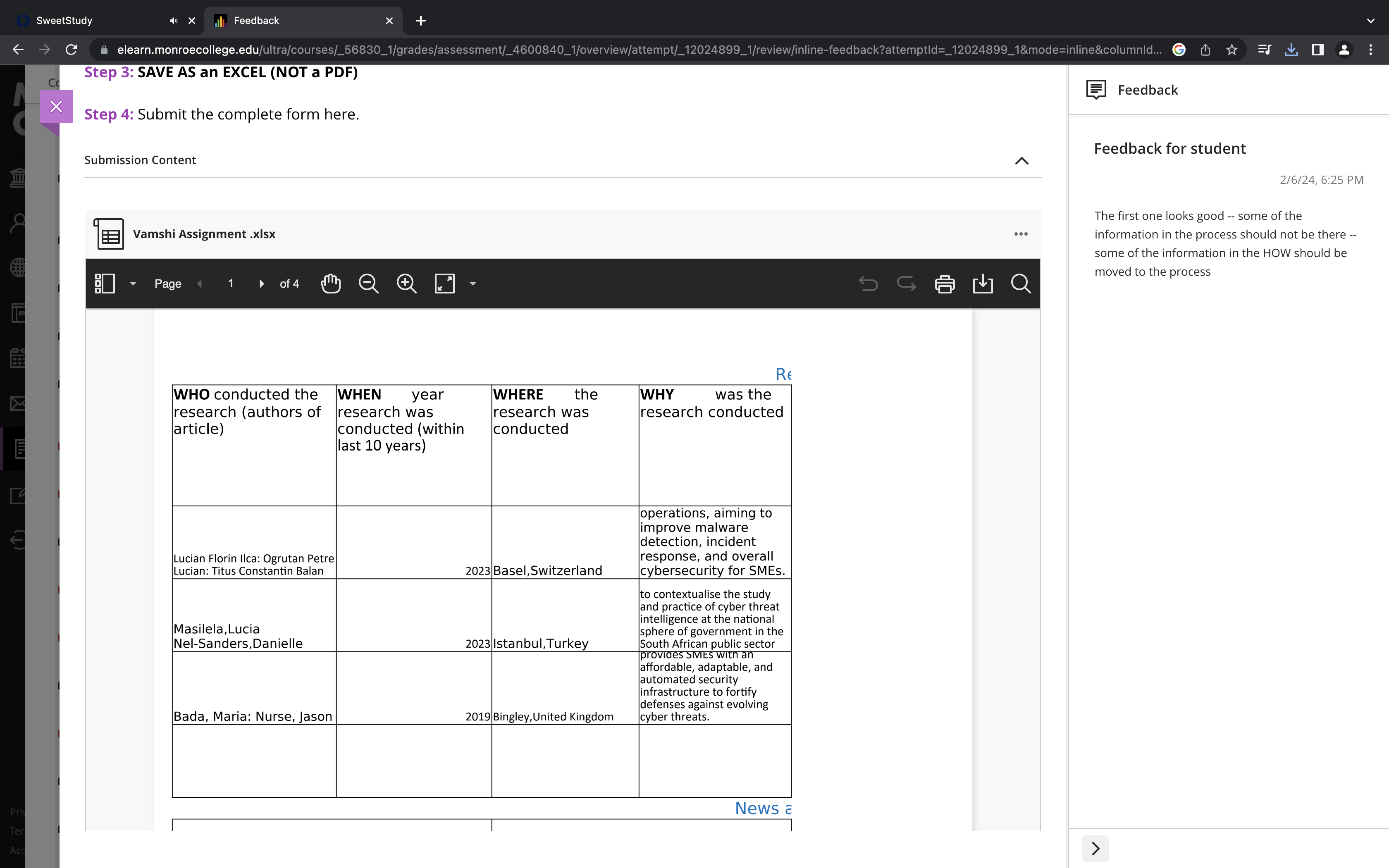This screenshot has width=1389, height=868.
Task: Share this page using share icon
Action: tap(1205, 50)
